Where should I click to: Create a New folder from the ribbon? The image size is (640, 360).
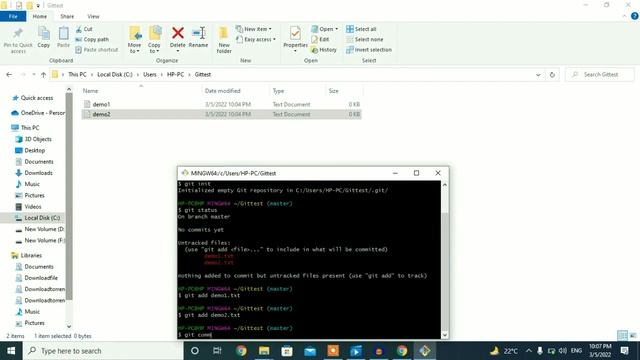click(x=224, y=40)
